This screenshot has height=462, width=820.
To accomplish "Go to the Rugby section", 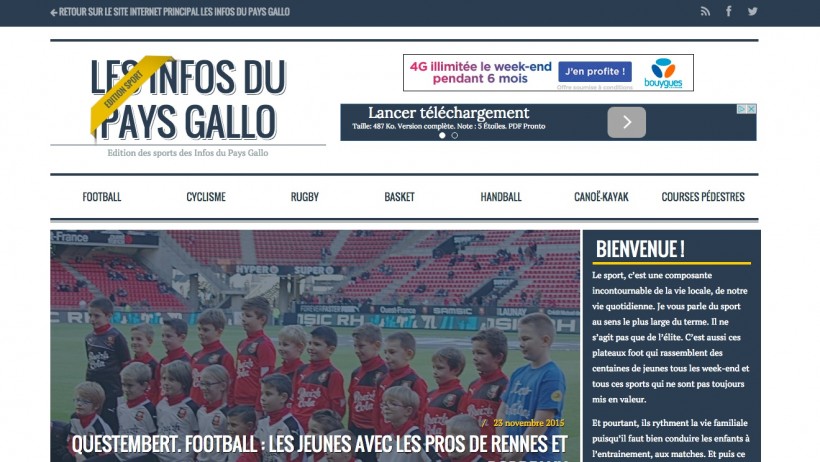I will [305, 197].
